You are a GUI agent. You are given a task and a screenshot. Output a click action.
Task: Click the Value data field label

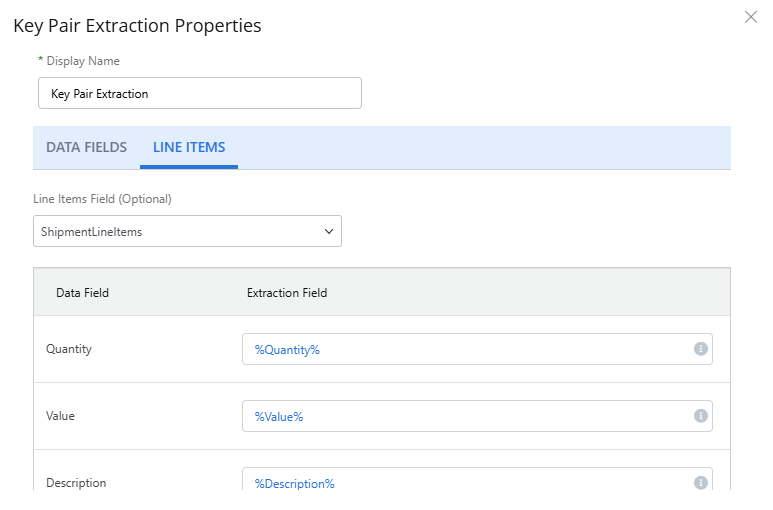(60, 416)
